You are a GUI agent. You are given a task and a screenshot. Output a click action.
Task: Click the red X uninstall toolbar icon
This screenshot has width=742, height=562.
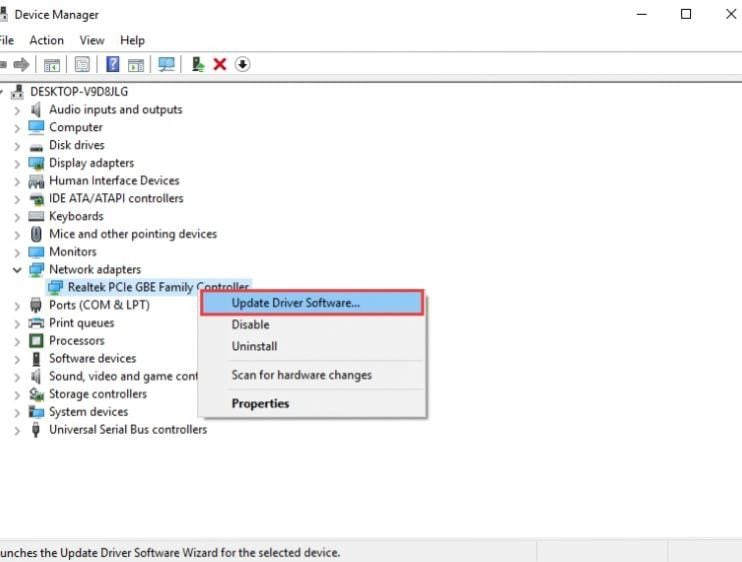[220, 64]
